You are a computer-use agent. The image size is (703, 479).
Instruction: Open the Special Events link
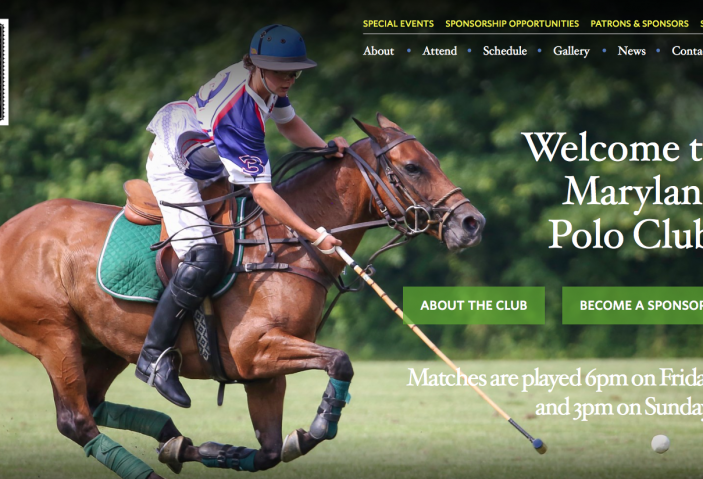click(x=398, y=23)
